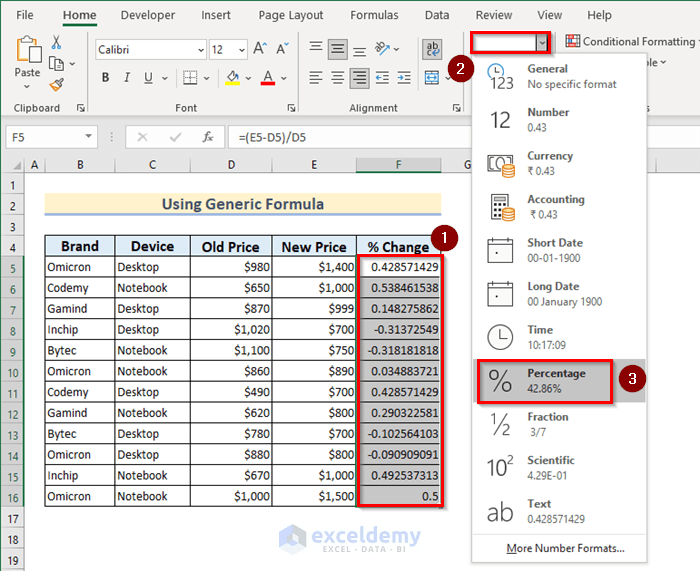Click Insert Function fx icon

208,137
